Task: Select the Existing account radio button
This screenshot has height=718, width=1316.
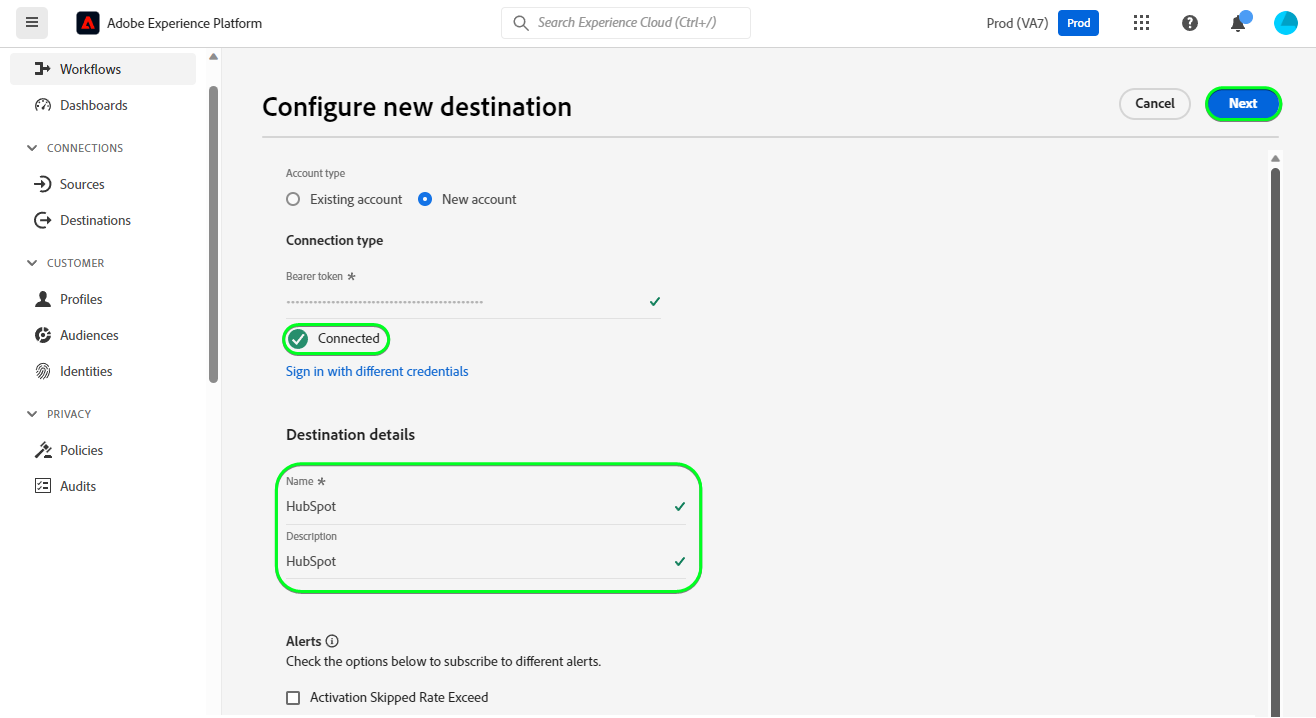Action: point(293,199)
